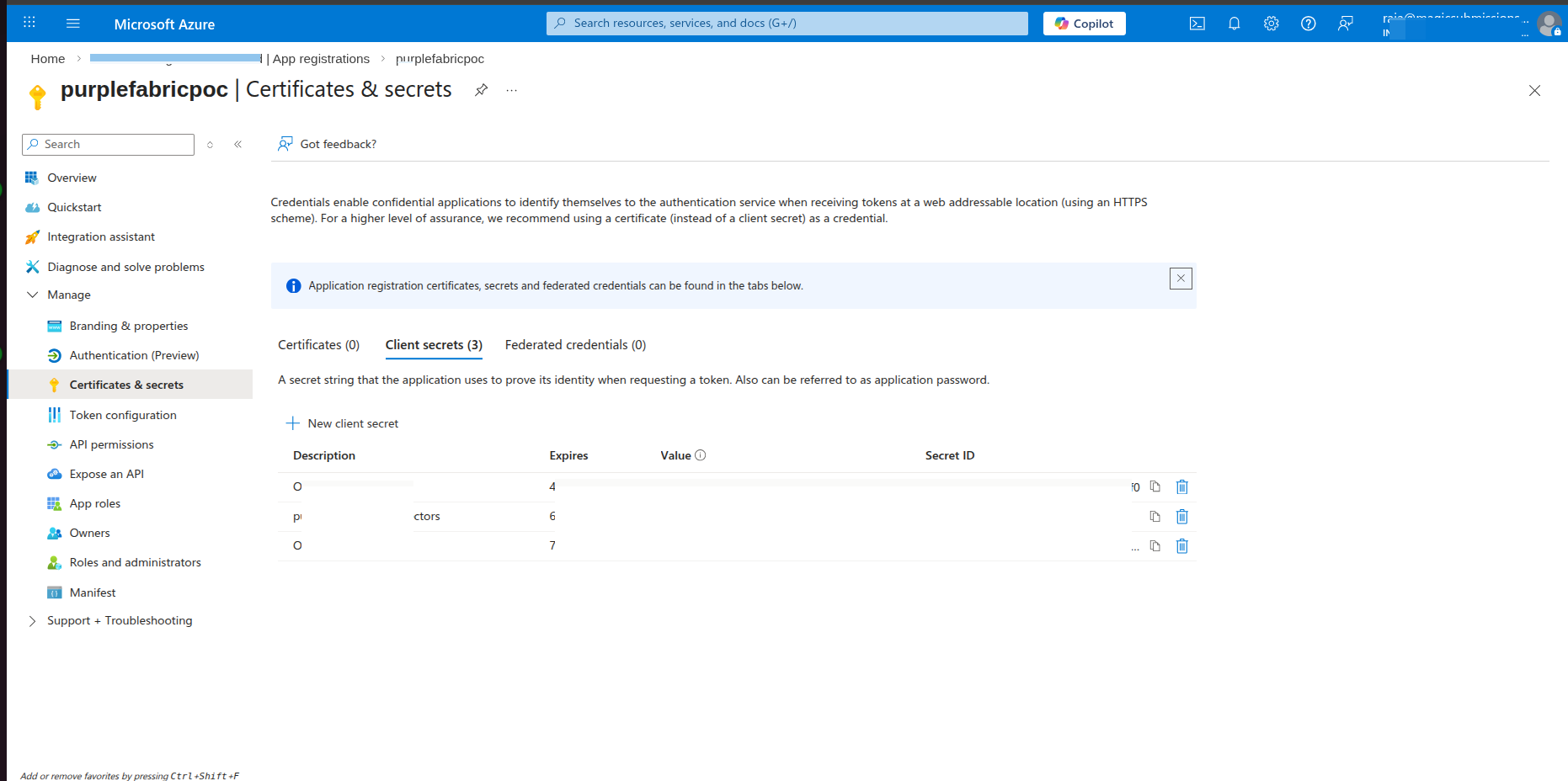Screen dimensions: 1568x781
Task: Copy the secret ID in the third row
Action: click(x=1155, y=546)
